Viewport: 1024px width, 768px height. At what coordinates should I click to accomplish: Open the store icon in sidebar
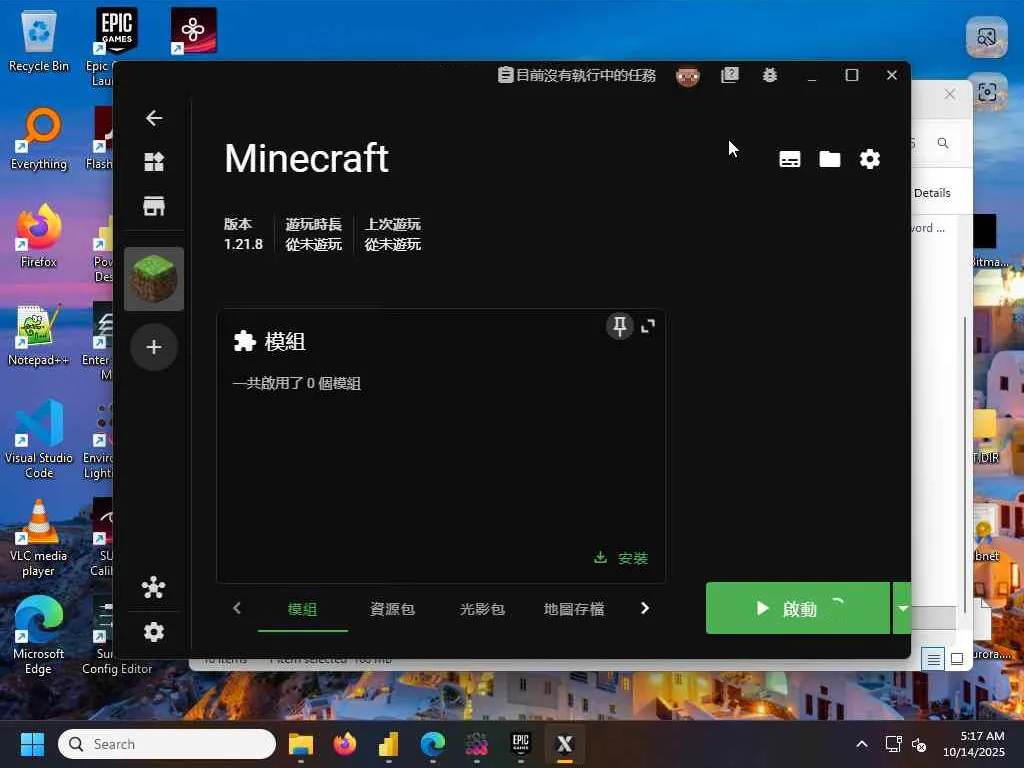coord(154,206)
